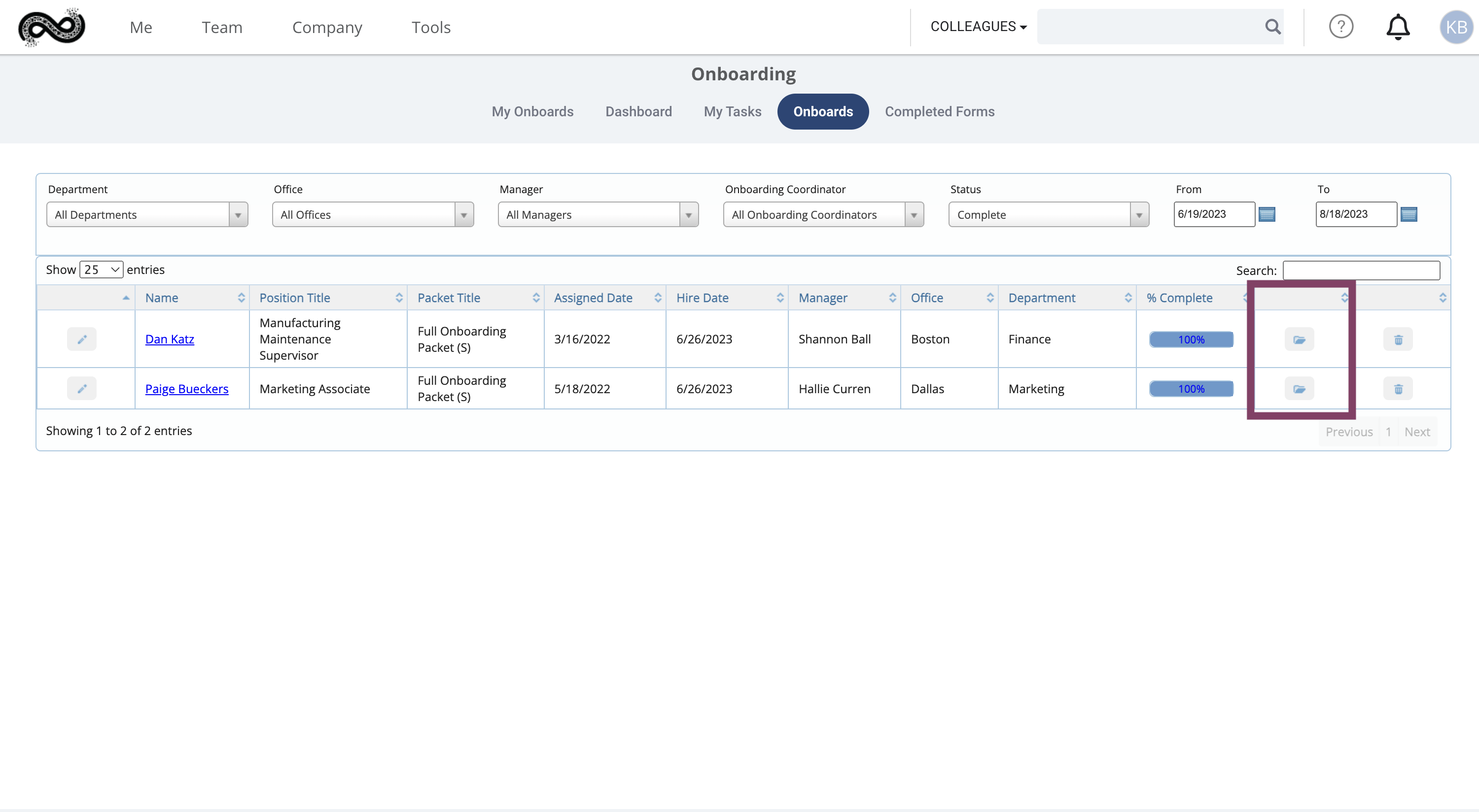Expand the Status Complete dropdown
The height and width of the screenshot is (812, 1479).
[1049, 215]
